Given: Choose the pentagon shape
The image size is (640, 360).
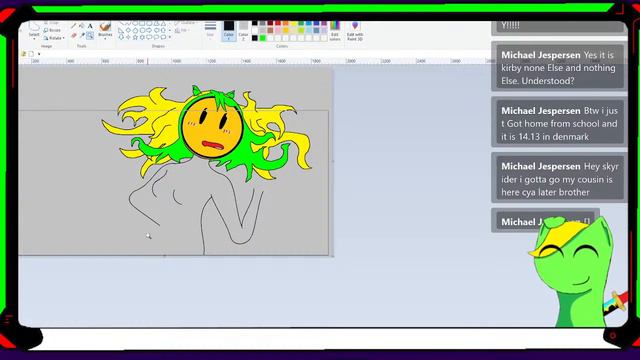Looking at the screenshot, I should (x=135, y=30).
